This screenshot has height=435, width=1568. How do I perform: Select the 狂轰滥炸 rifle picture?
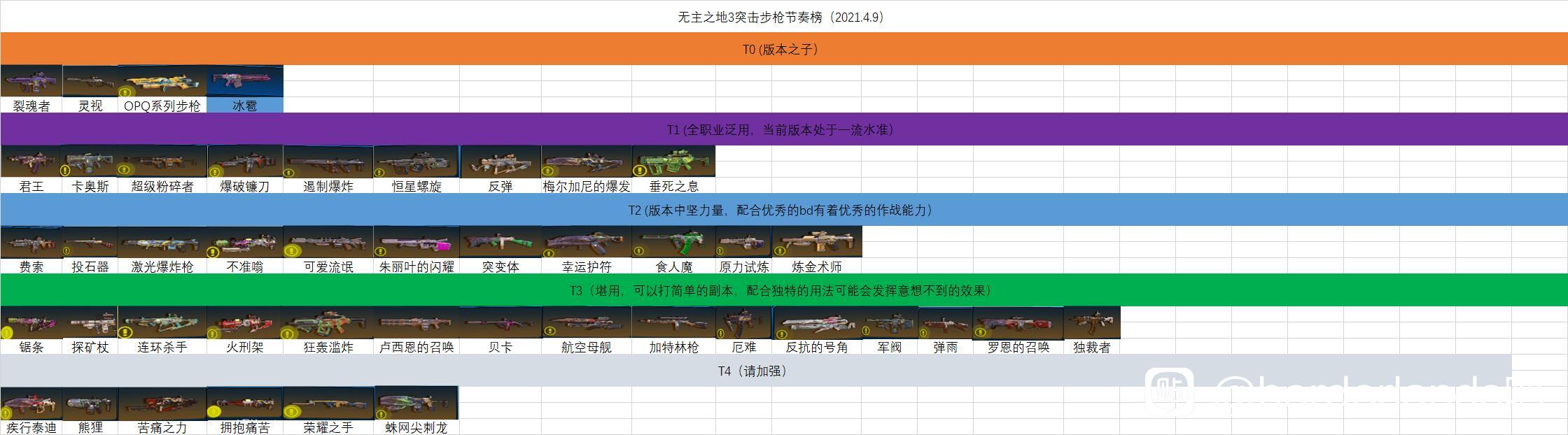coord(328,322)
